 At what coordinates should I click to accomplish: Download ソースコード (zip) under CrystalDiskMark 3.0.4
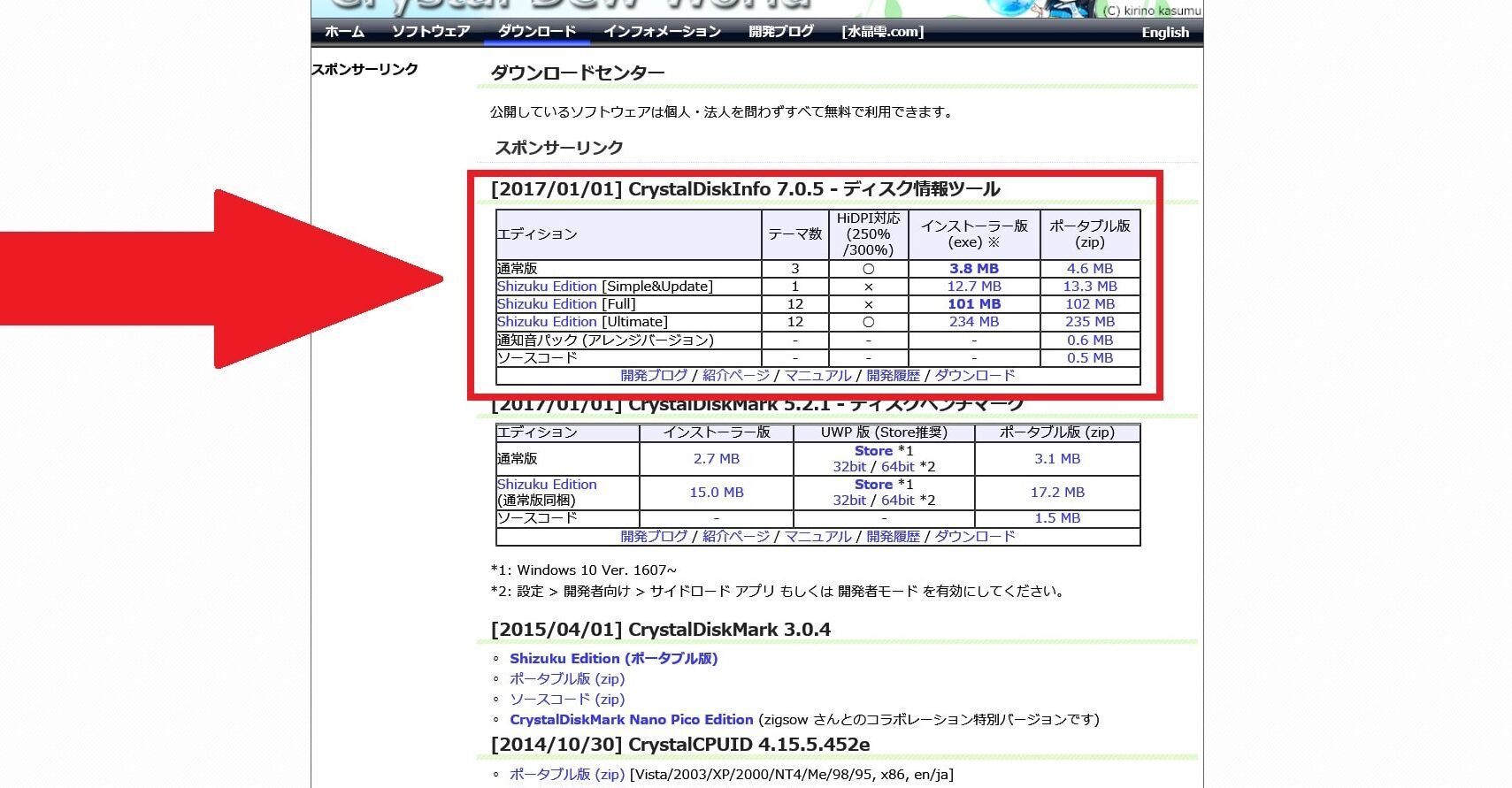[567, 700]
